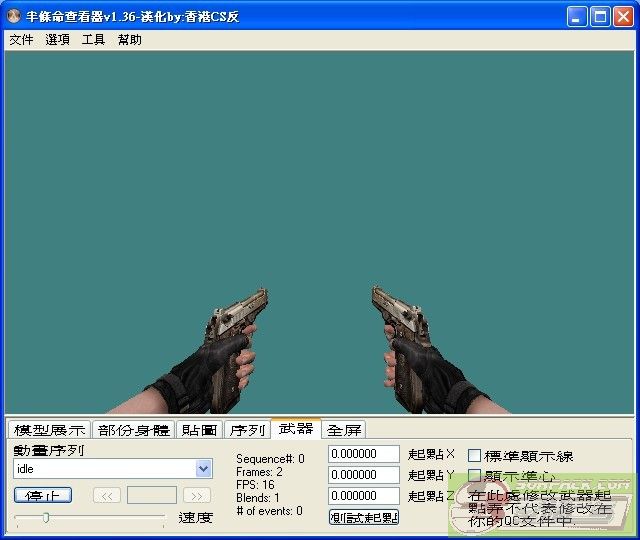This screenshot has height=540, width=640.
Task: Maximize the model viewer window
Action: click(600, 17)
